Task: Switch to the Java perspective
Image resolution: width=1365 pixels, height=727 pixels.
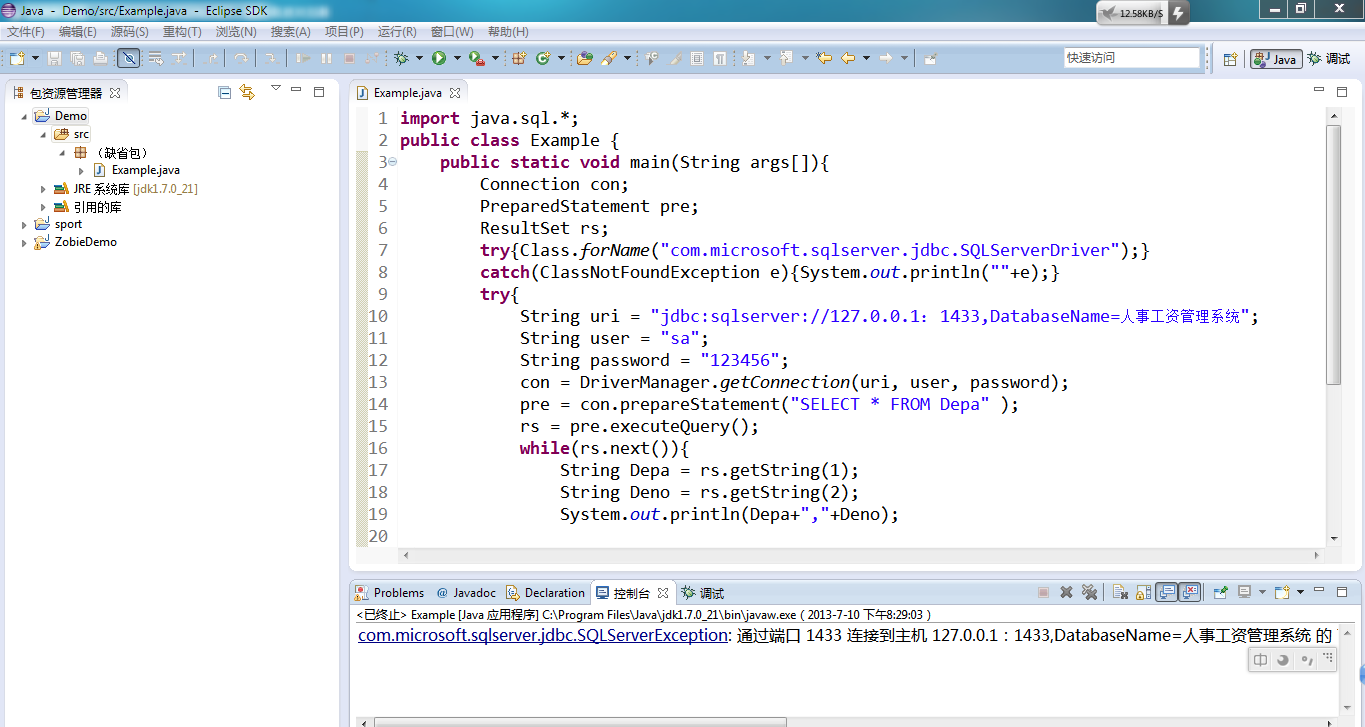Action: click(x=1275, y=59)
